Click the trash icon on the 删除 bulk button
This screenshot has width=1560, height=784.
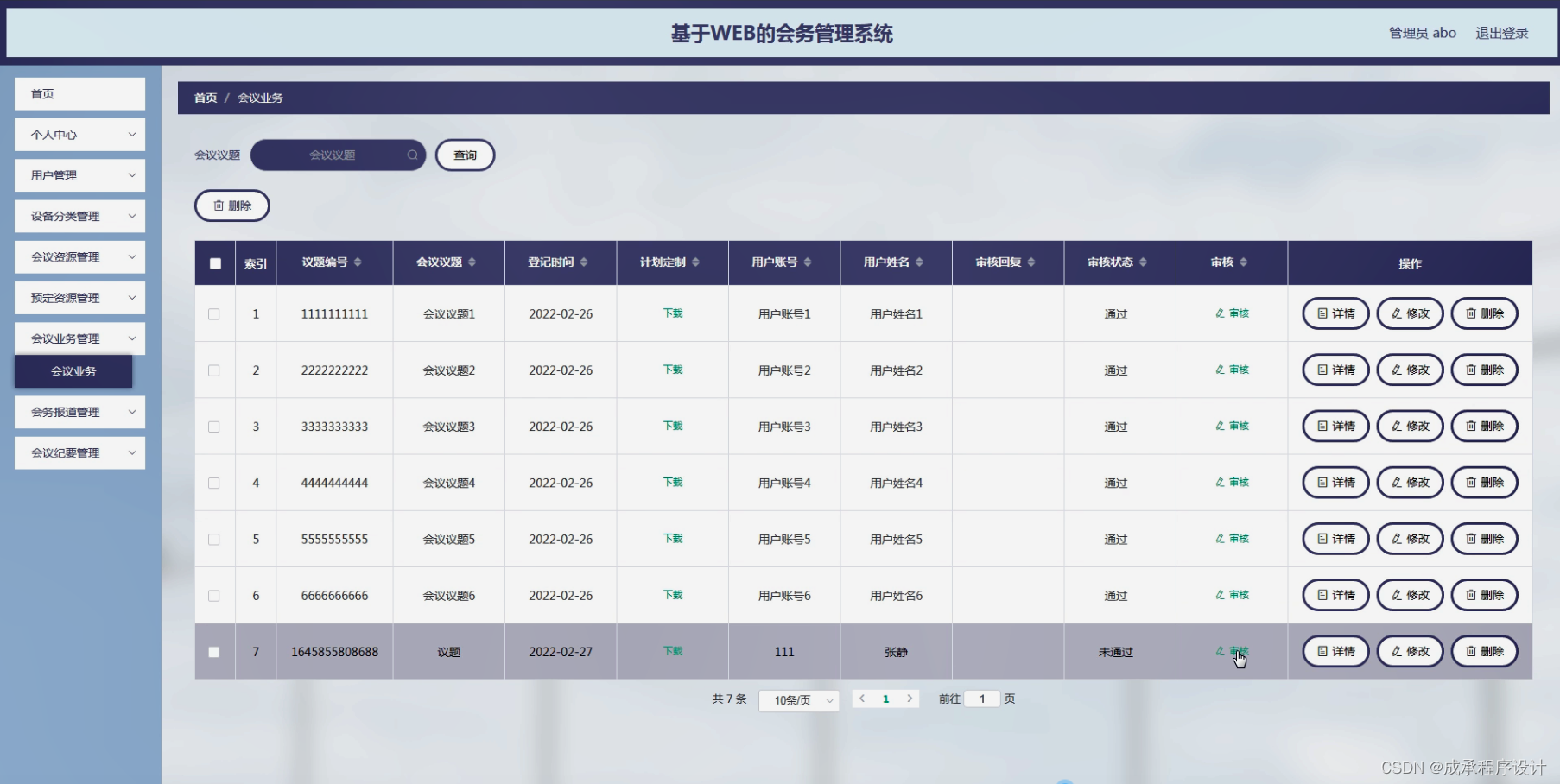click(219, 205)
